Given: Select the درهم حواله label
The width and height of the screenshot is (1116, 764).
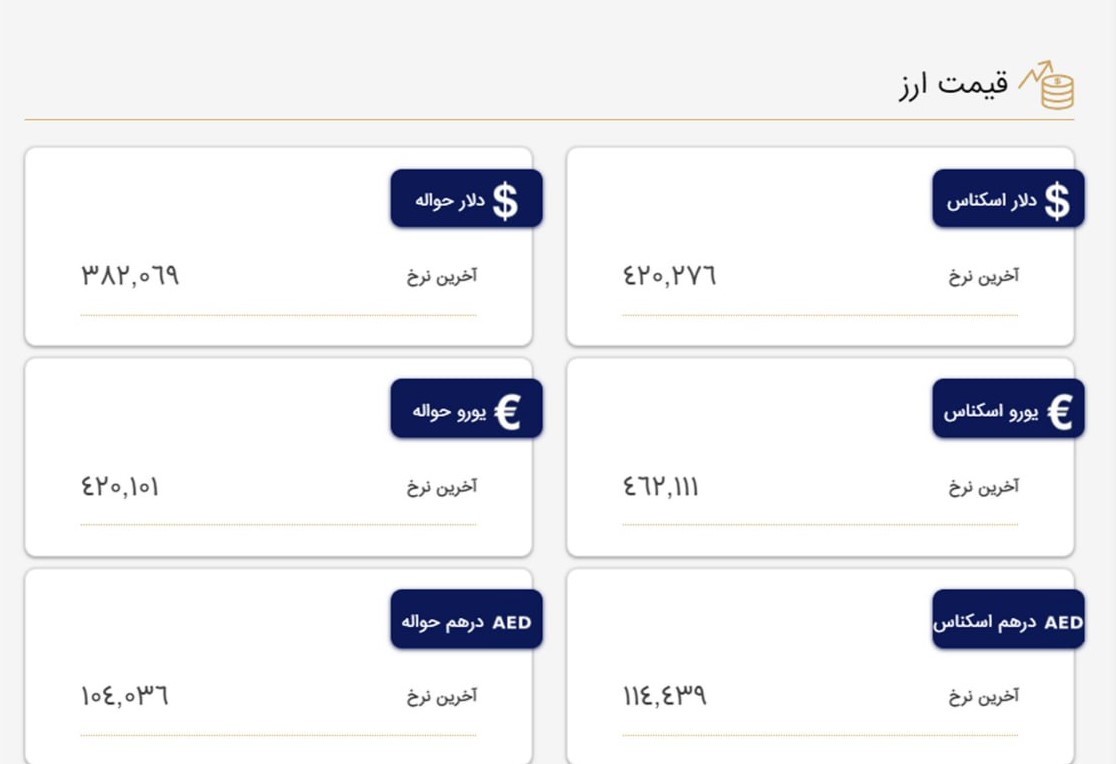Looking at the screenshot, I should tap(442, 622).
